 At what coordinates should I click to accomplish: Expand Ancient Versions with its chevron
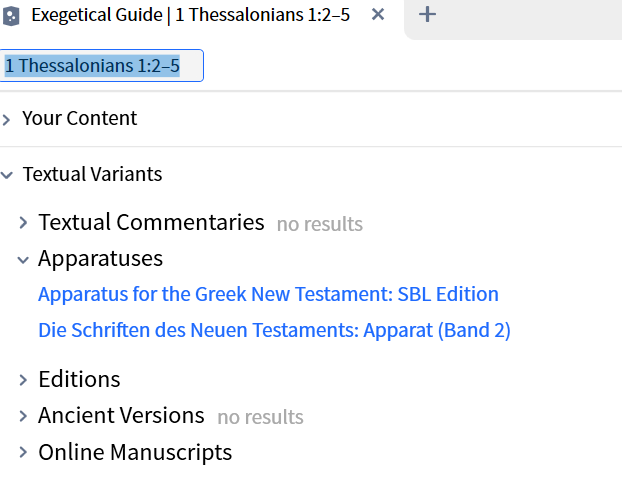point(23,416)
